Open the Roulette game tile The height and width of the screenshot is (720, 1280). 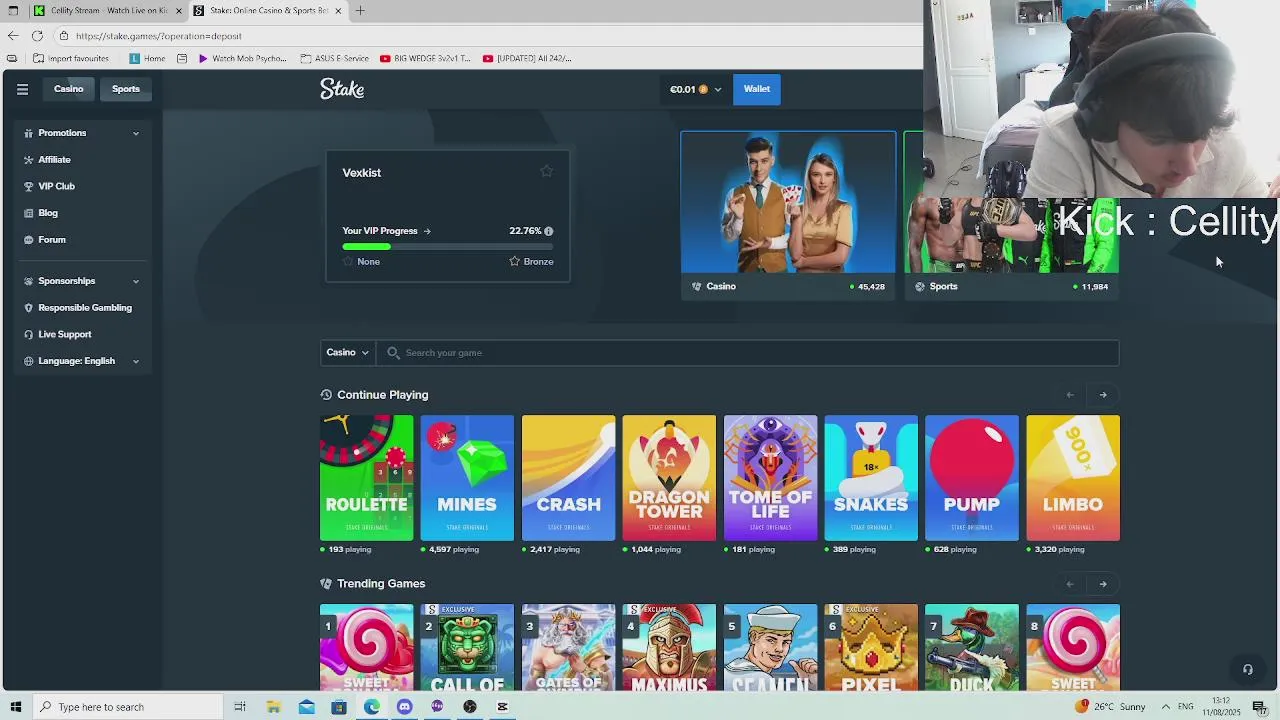click(367, 478)
